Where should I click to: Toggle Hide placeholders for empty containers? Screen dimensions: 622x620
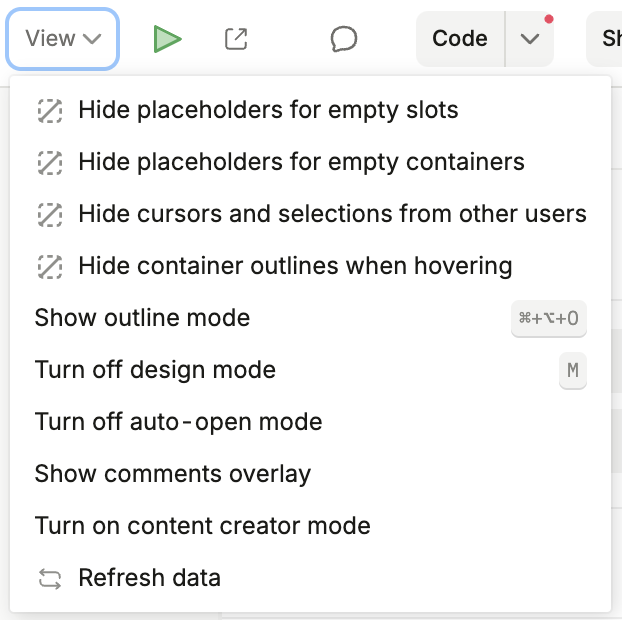311,162
